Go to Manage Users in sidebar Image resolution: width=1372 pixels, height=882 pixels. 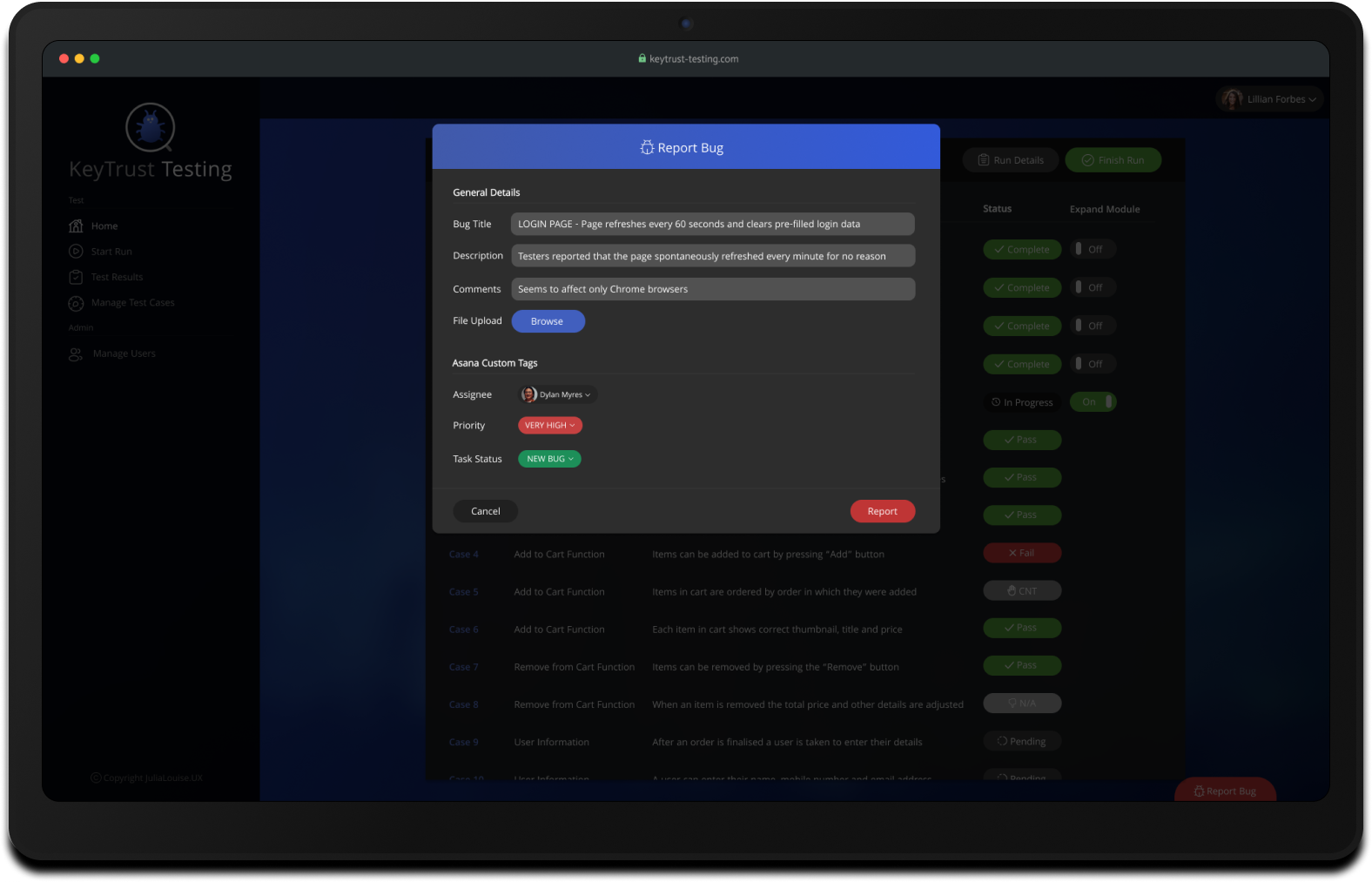[124, 354]
